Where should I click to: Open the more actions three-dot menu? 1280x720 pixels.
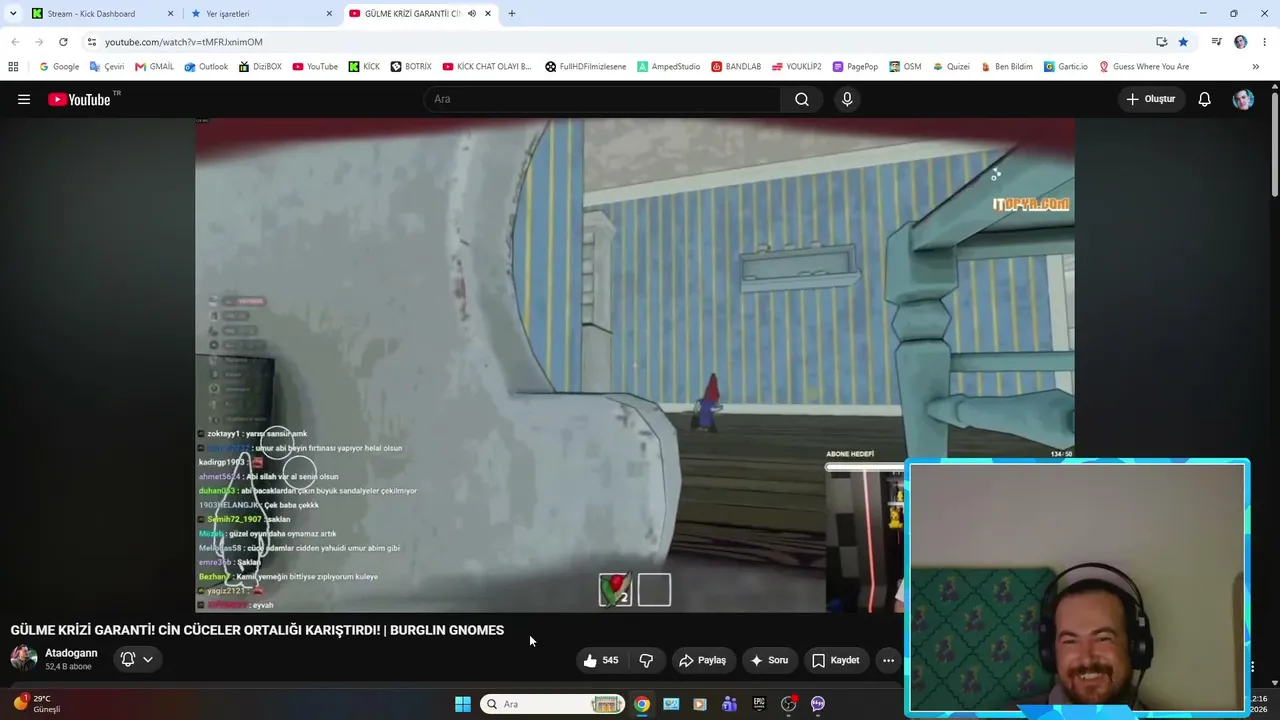(x=888, y=660)
